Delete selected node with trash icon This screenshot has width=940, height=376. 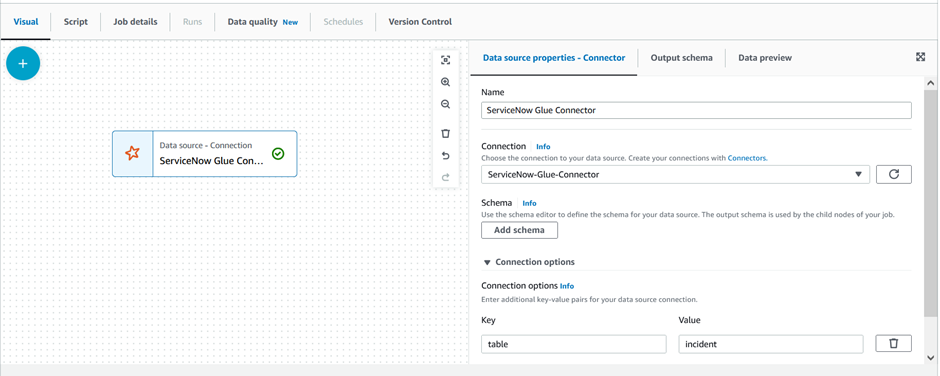pyautogui.click(x=445, y=133)
